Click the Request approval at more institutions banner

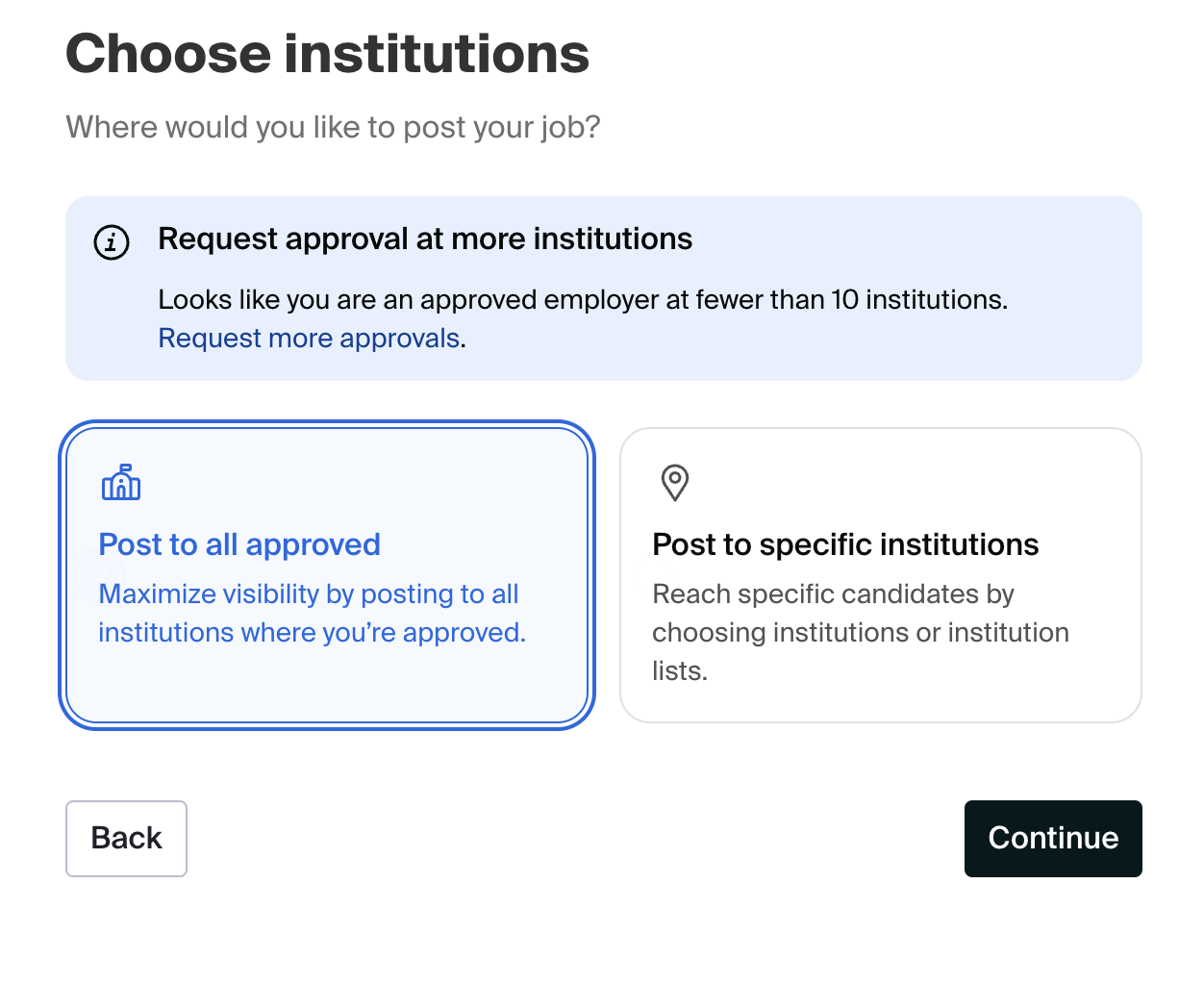(x=602, y=288)
